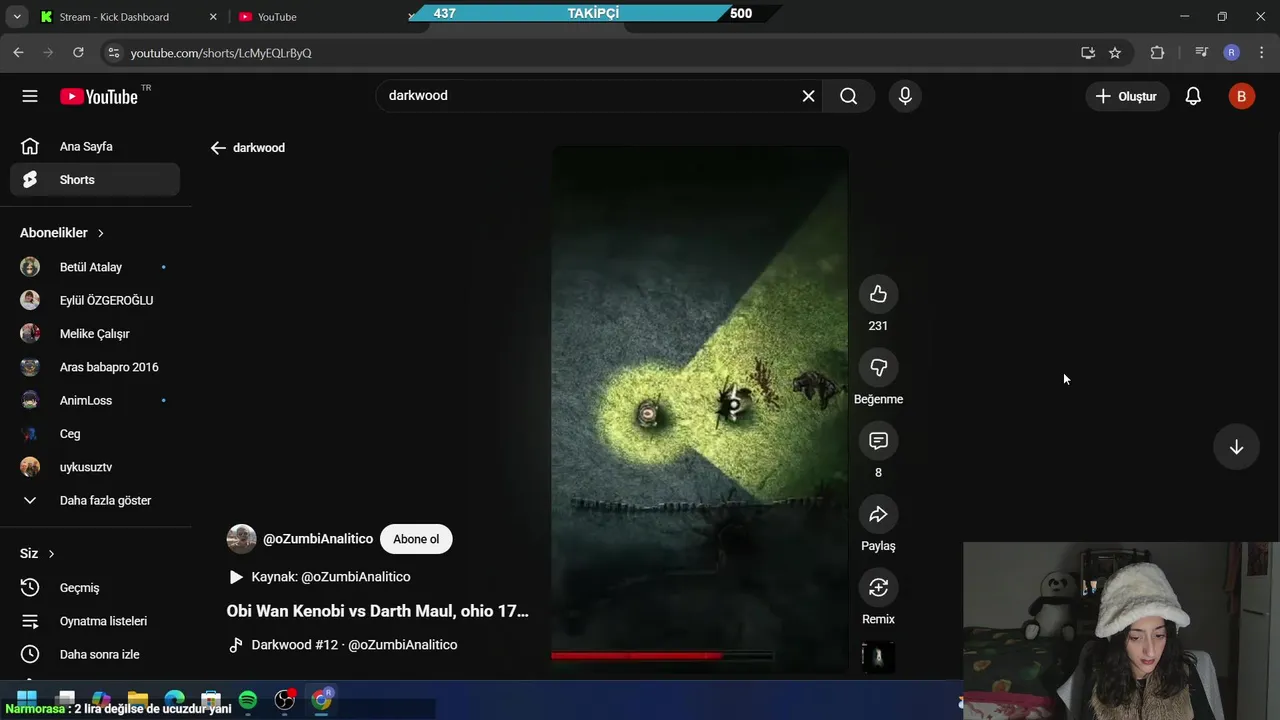The height and width of the screenshot is (720, 1280).
Task: Start voice search with the microphone
Action: (x=905, y=96)
